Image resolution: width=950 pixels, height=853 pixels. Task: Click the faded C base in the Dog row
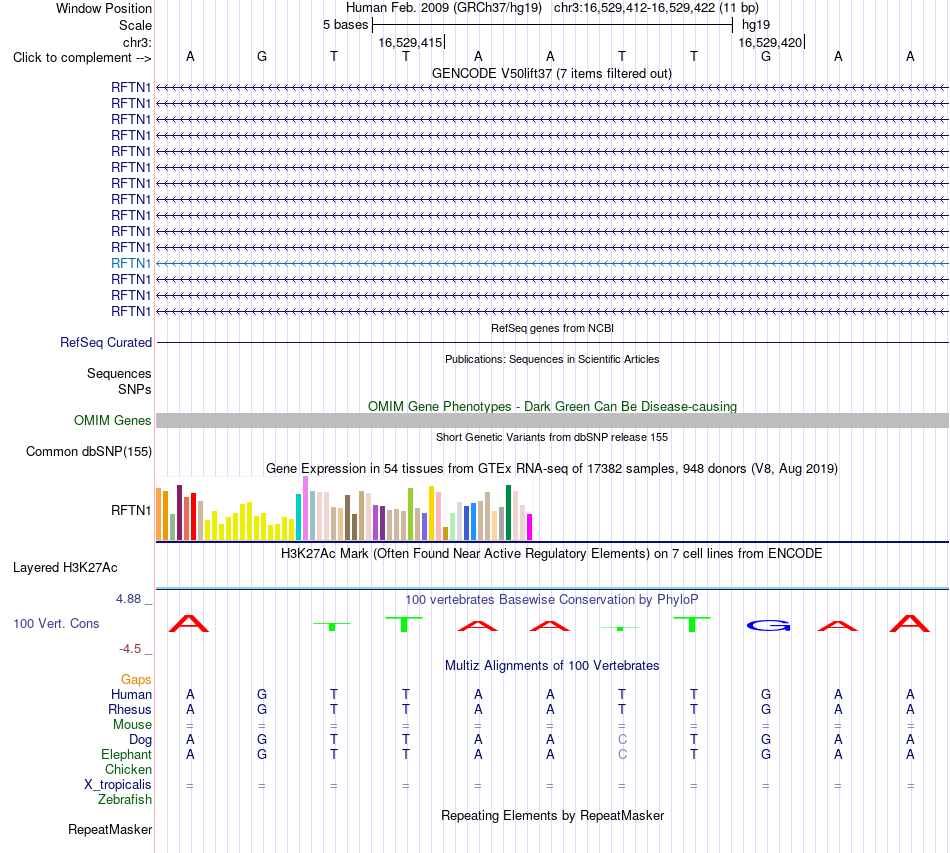click(x=622, y=740)
